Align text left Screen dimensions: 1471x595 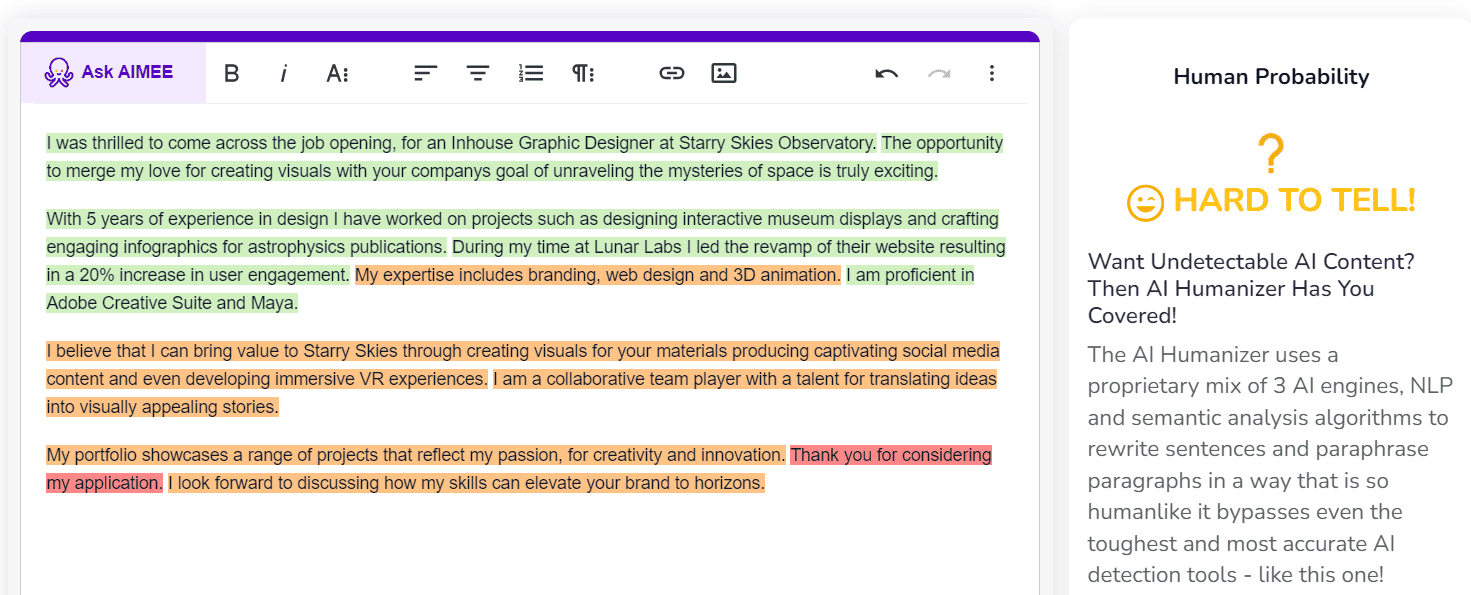point(426,73)
